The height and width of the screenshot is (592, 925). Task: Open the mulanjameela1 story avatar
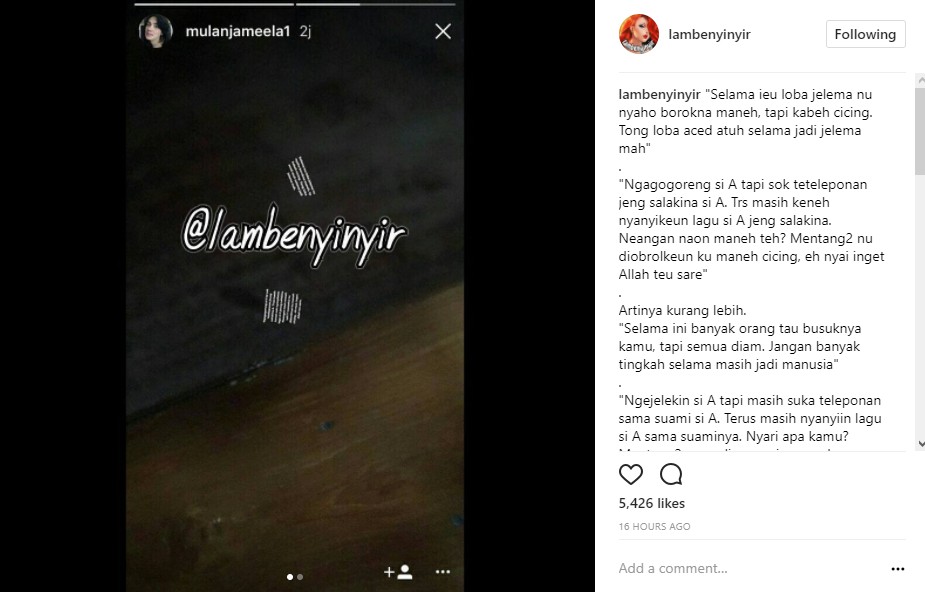[156, 31]
